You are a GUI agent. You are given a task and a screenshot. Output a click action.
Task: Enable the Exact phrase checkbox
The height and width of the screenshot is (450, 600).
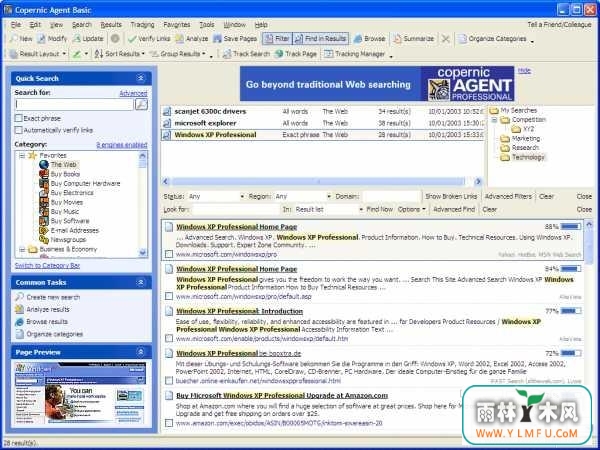(18, 118)
